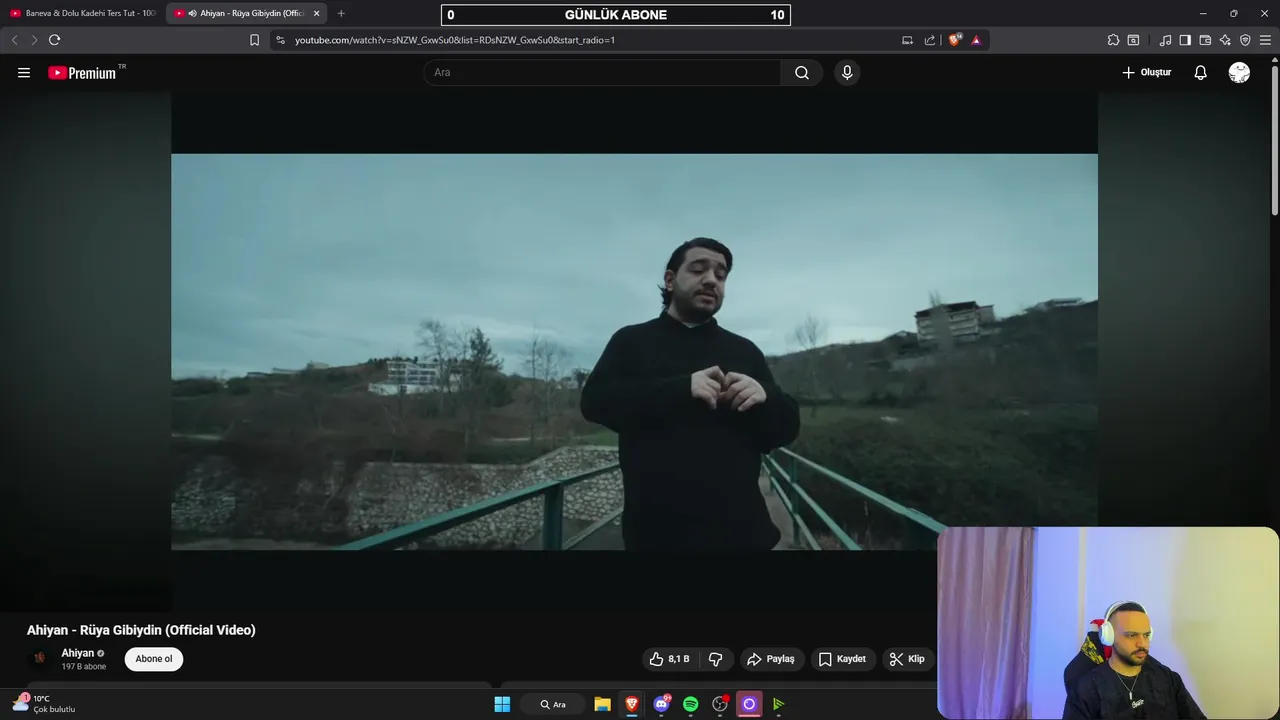Click the page vertical scrollbar thumb

[1275, 138]
